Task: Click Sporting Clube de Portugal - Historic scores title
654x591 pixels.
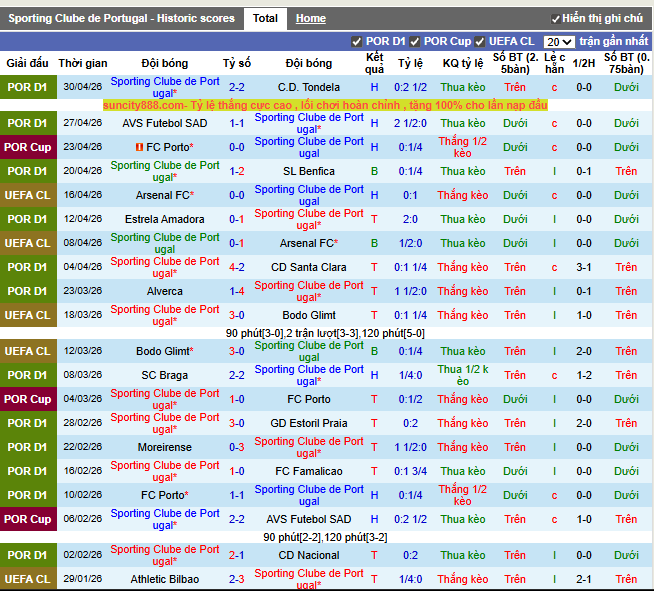Action: click(x=121, y=18)
